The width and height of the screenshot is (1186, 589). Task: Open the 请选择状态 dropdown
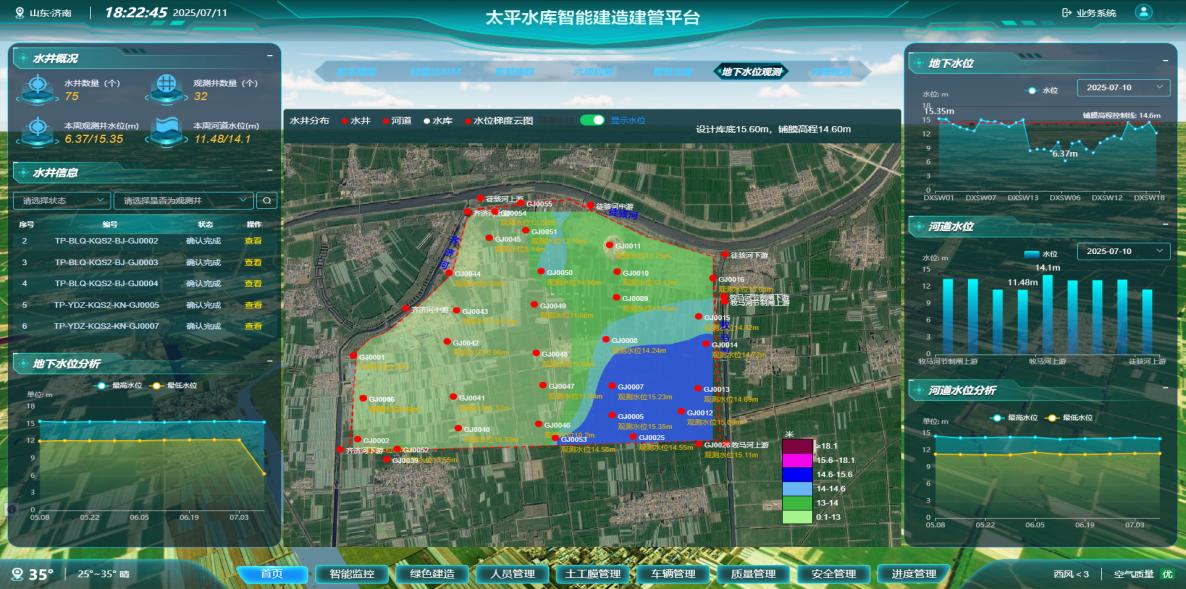pyautogui.click(x=63, y=200)
